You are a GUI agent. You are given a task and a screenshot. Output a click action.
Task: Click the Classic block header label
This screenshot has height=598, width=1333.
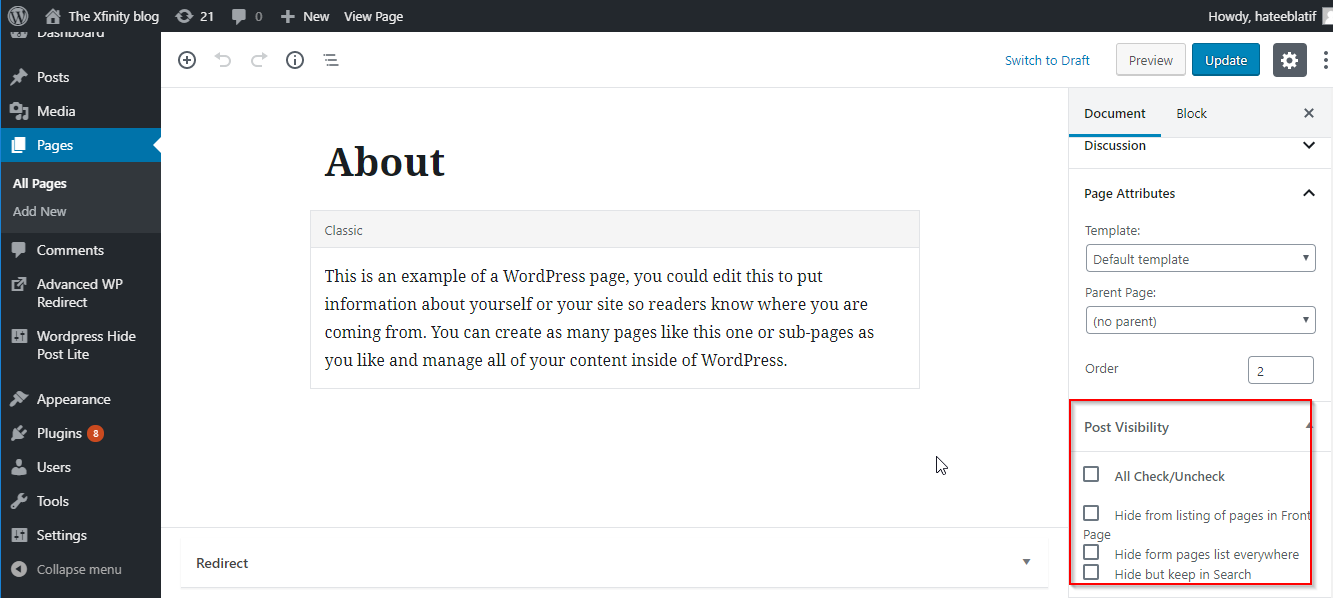(x=344, y=230)
